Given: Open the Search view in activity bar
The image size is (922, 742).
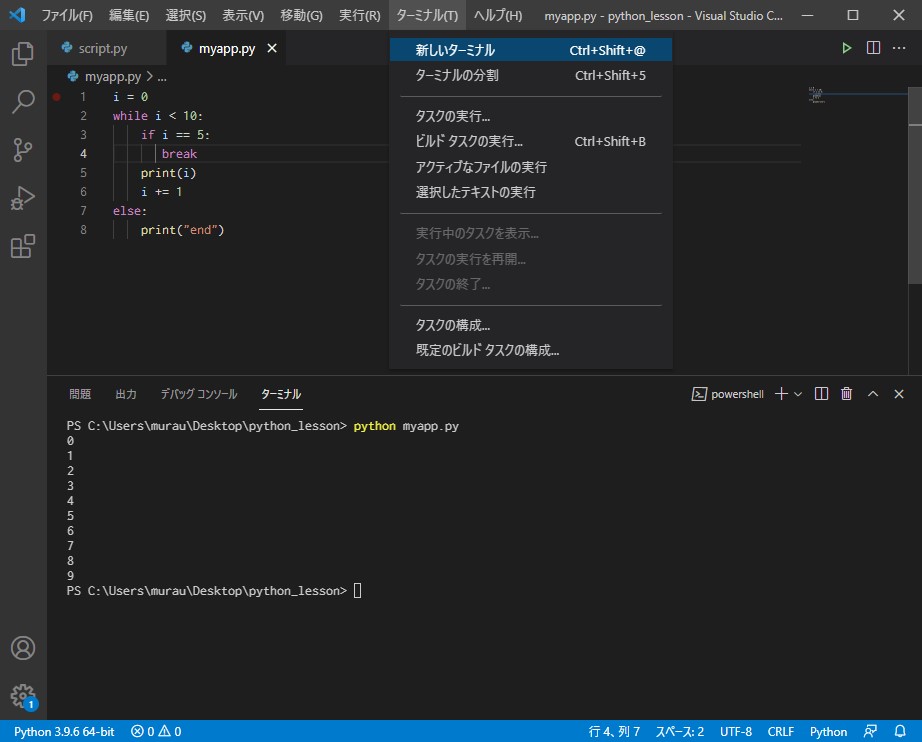Looking at the screenshot, I should pos(23,101).
